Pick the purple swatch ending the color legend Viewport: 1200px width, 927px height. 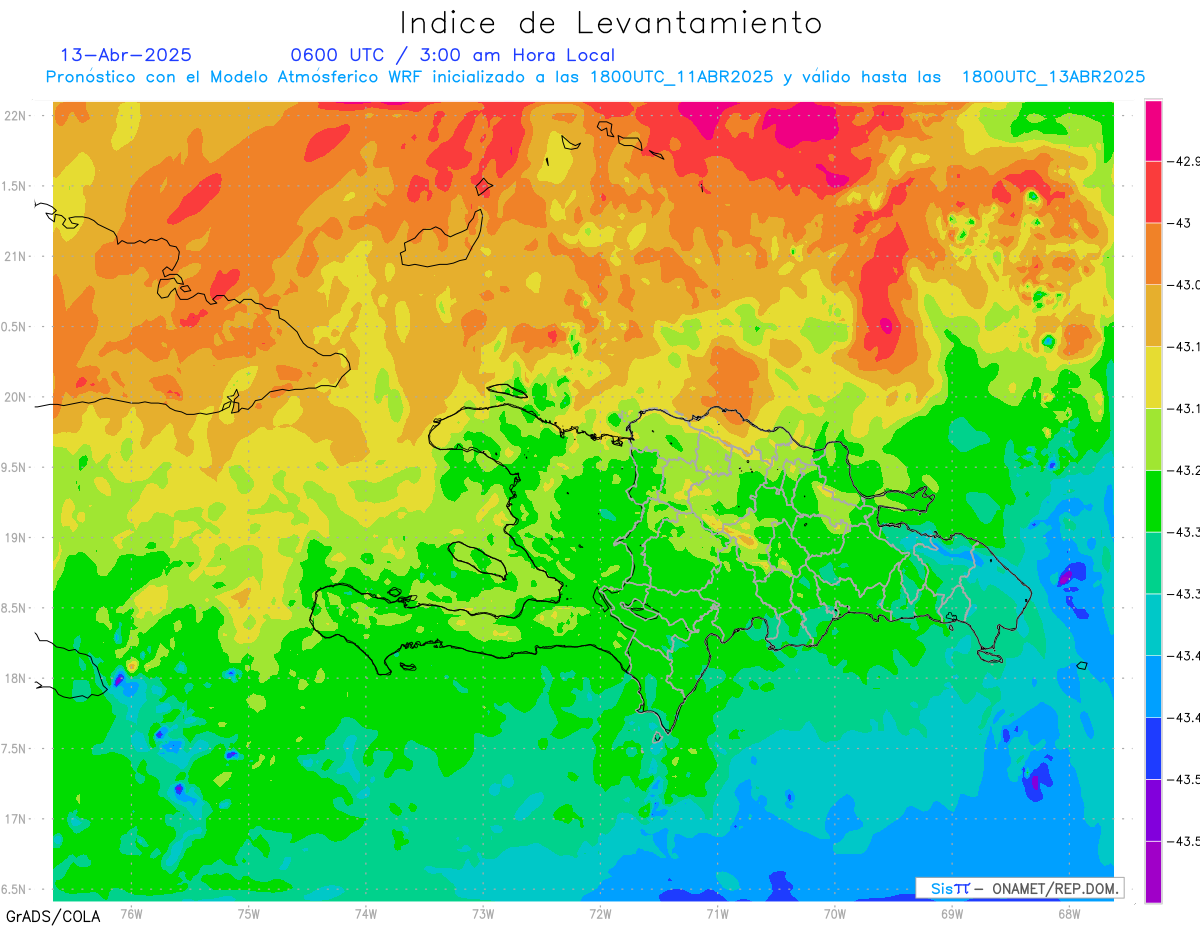pyautogui.click(x=1153, y=871)
